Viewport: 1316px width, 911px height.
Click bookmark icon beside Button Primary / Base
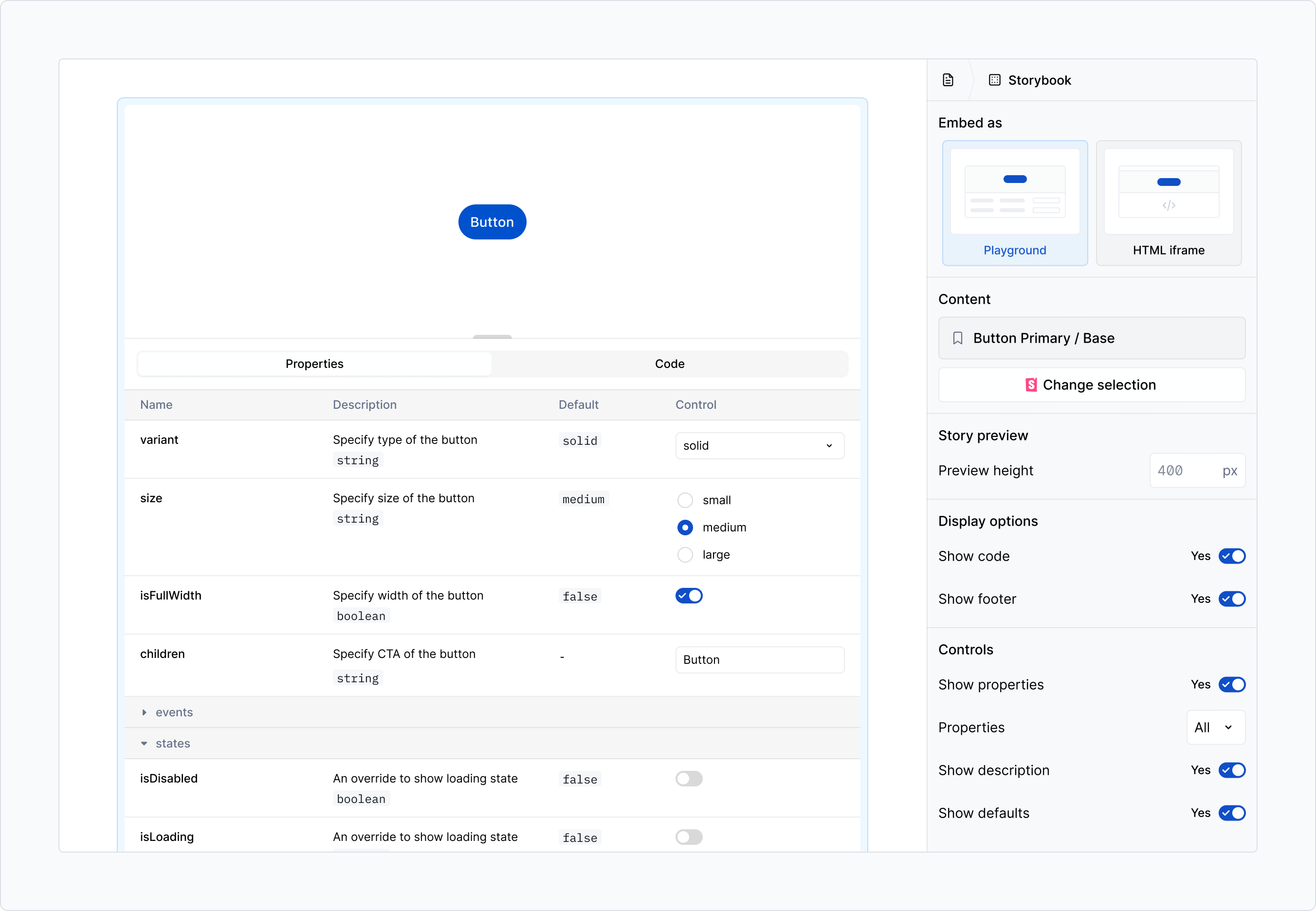[x=958, y=339]
